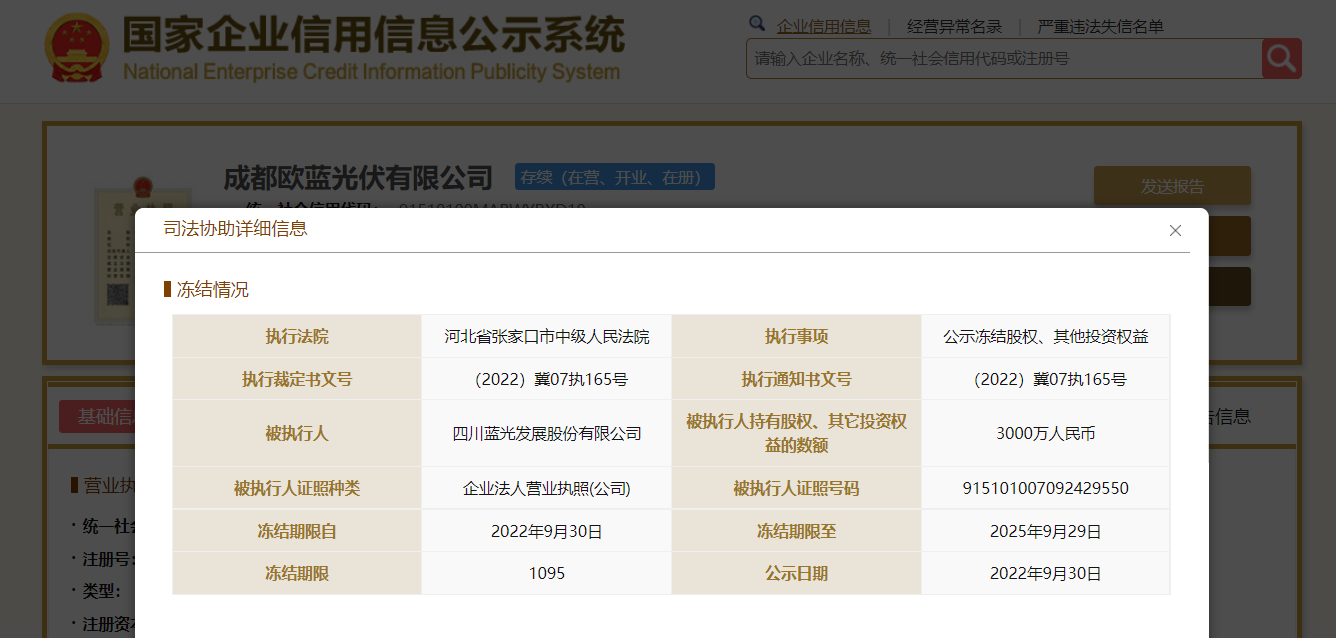
Task: Focus the enterprise name search input
Action: 1004,58
